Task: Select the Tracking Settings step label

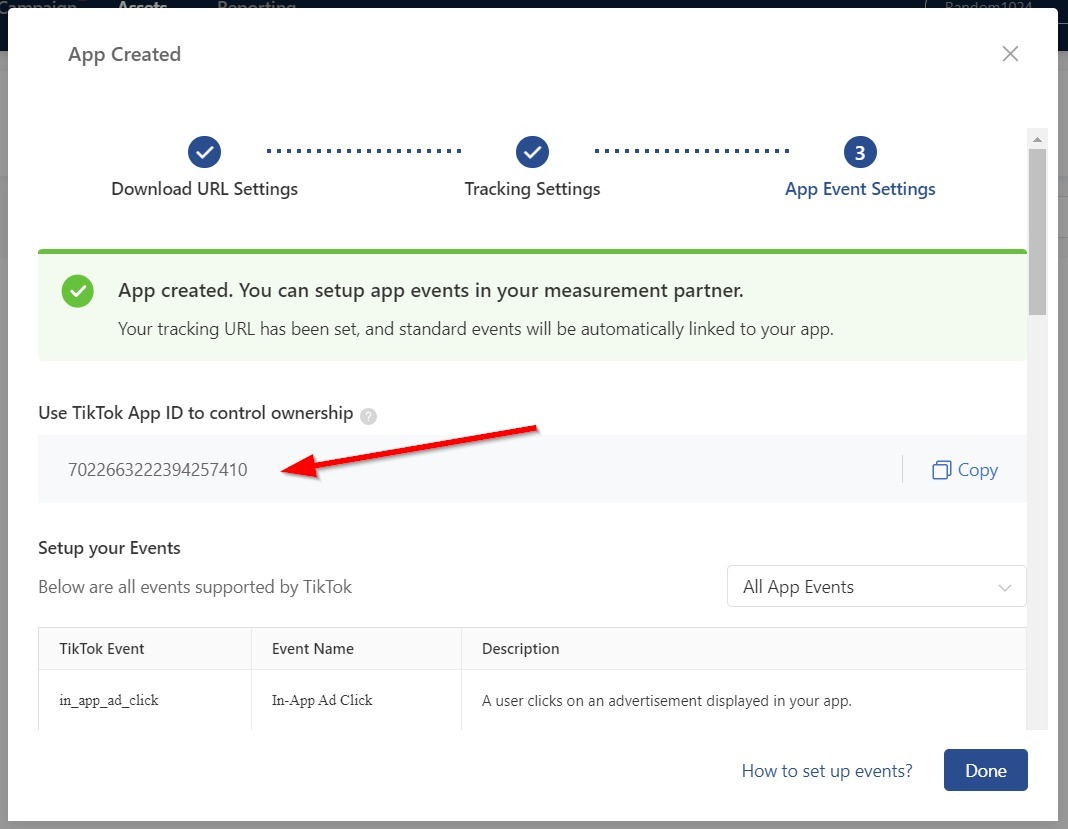Action: pyautogui.click(x=532, y=189)
